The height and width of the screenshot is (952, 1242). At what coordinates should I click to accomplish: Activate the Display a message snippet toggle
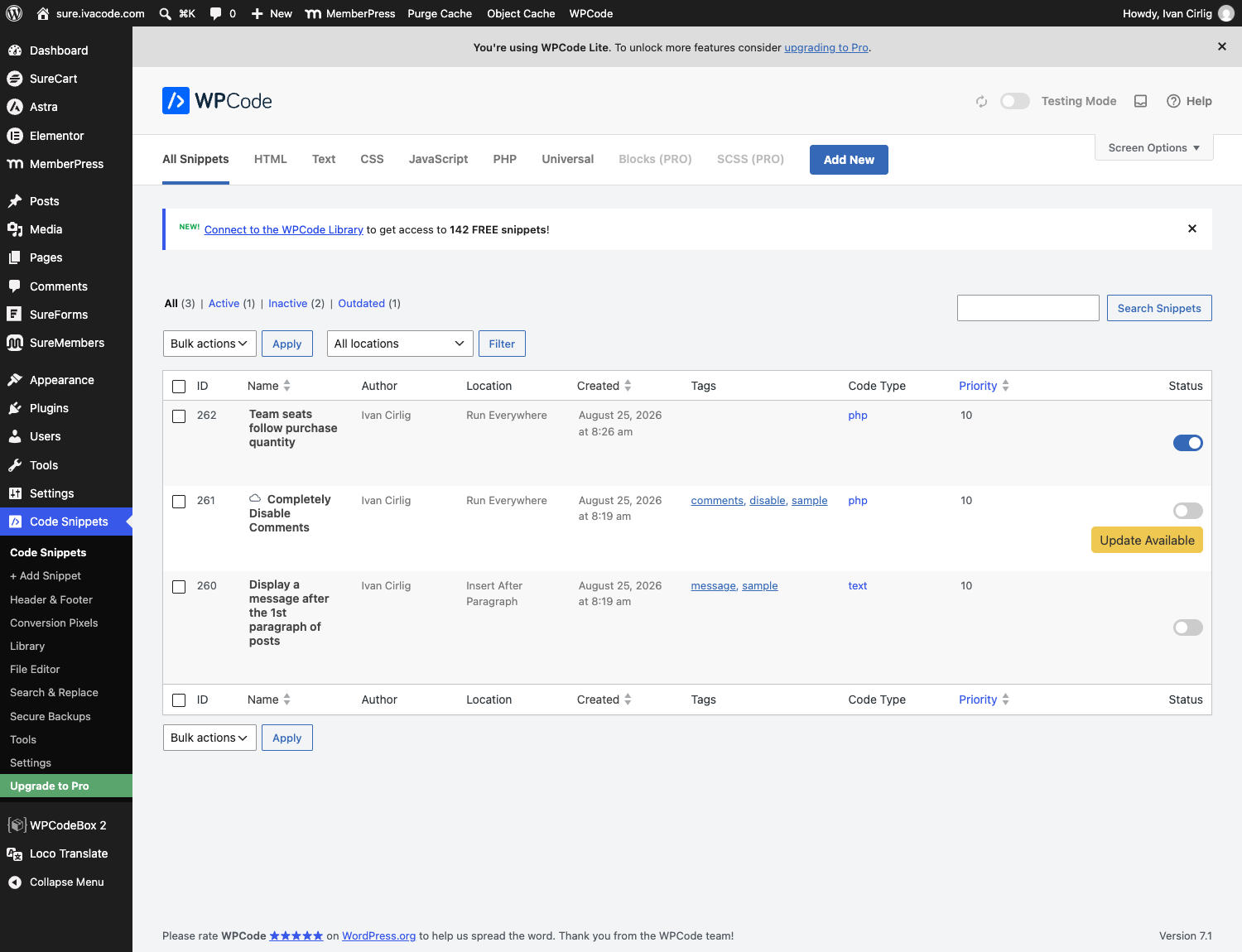tap(1188, 627)
